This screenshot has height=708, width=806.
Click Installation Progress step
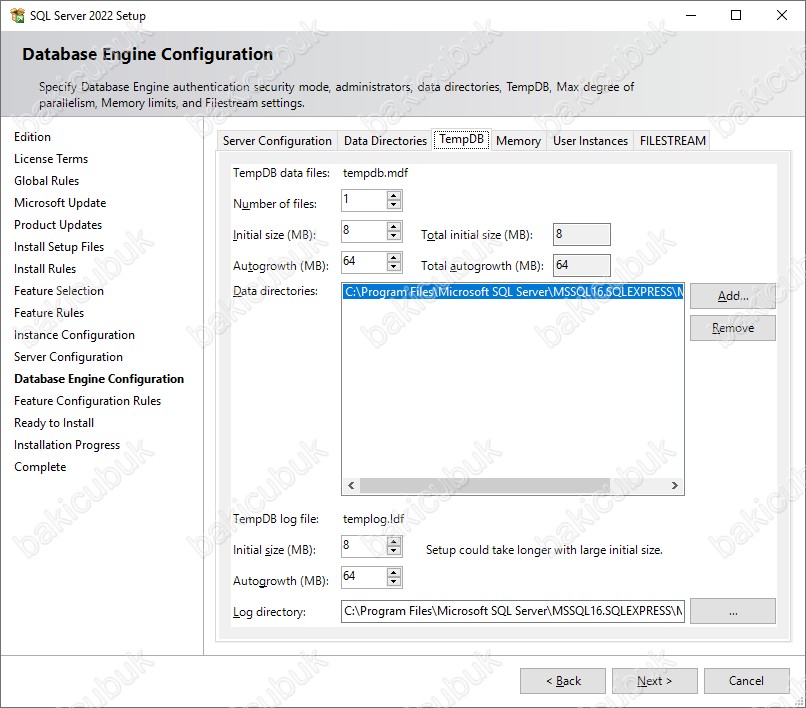[x=67, y=445]
